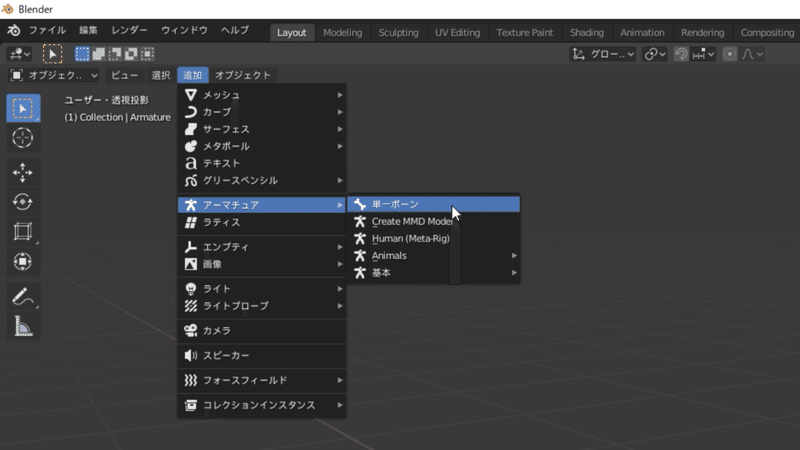The height and width of the screenshot is (450, 800).
Task: Select the Select Box tool
Action: point(23,108)
